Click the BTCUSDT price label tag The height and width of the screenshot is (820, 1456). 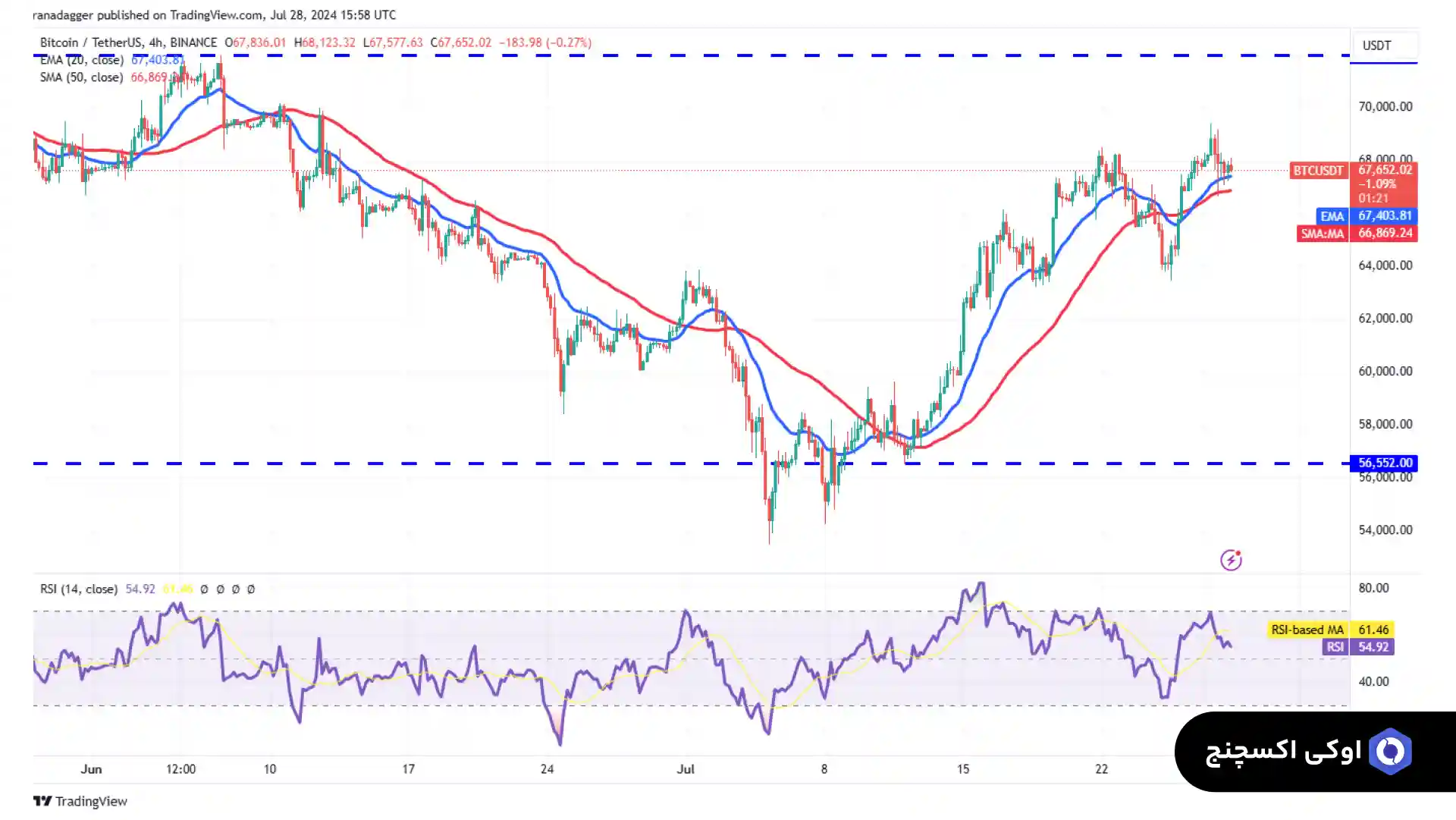click(1318, 171)
